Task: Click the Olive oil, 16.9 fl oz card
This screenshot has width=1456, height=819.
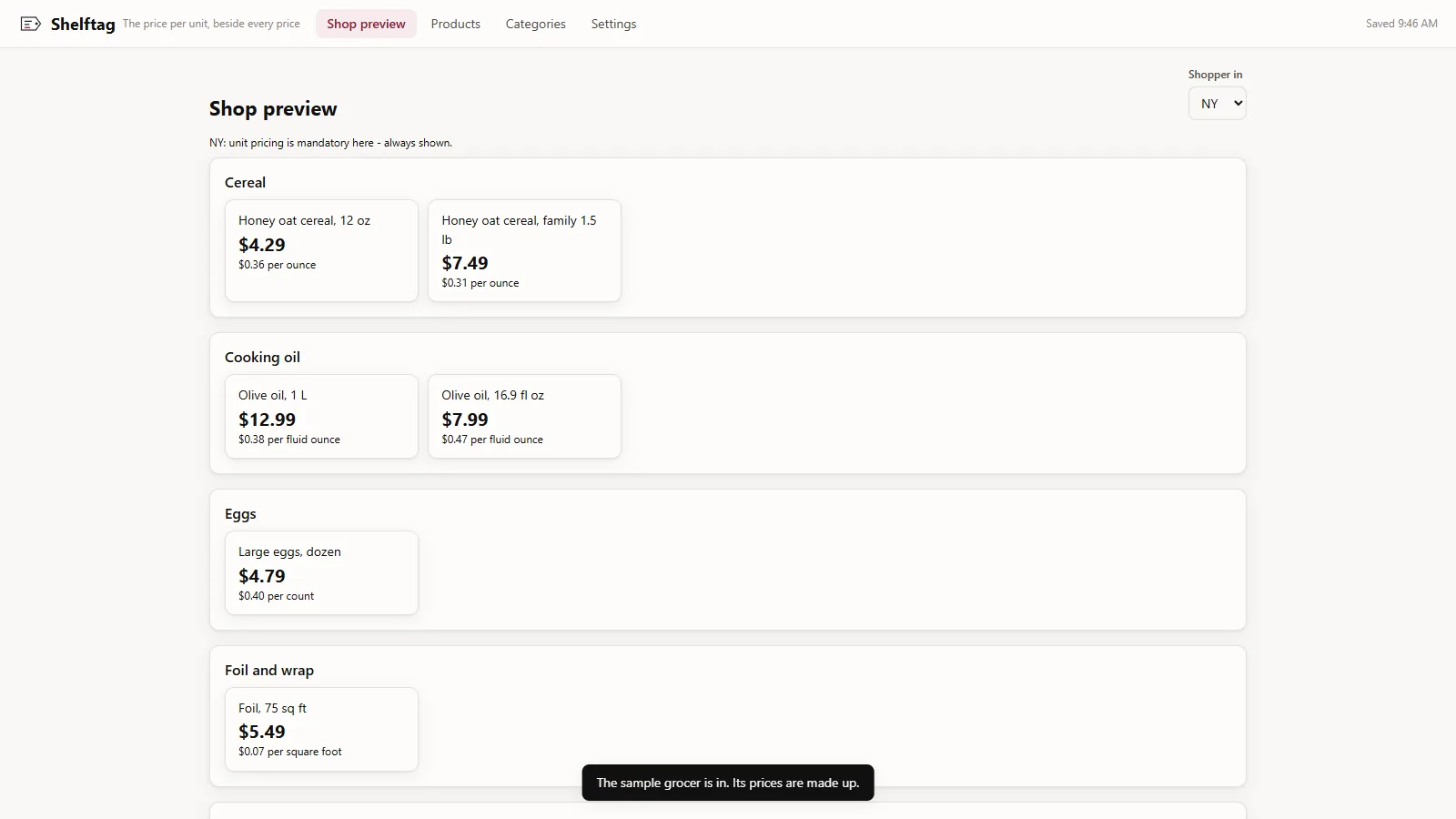Action: point(524,416)
